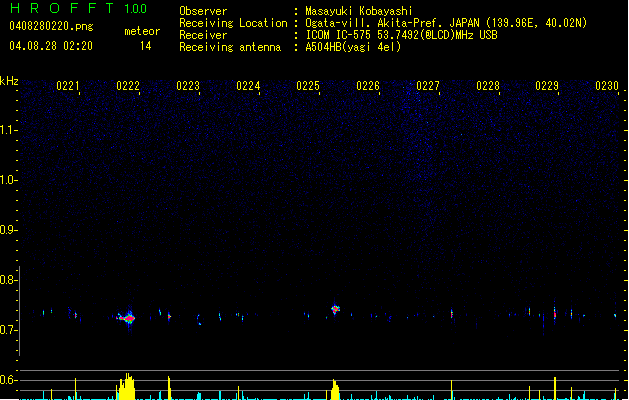Image resolution: width=629 pixels, height=400 pixels.
Task: Click time marker 0222
Action: (128, 86)
